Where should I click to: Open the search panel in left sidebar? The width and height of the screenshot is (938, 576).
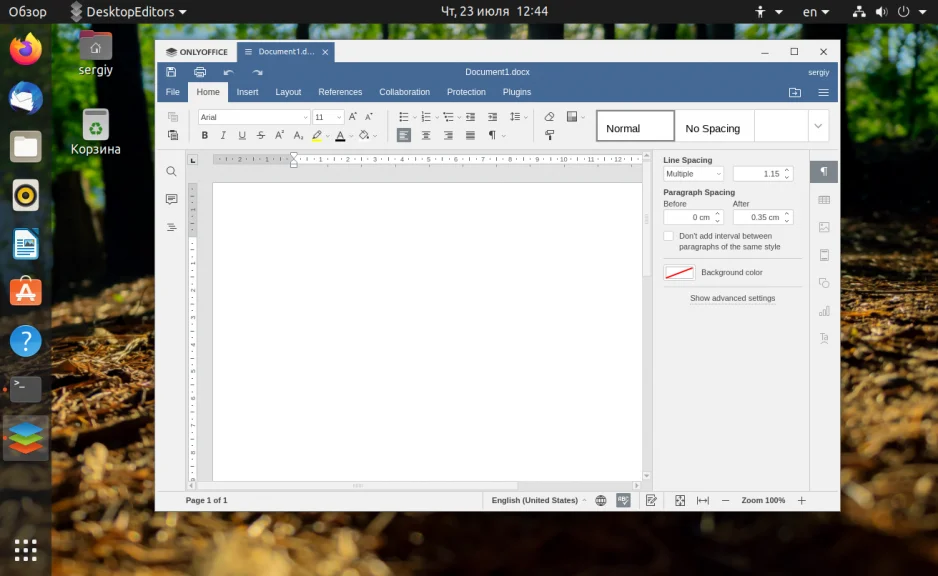click(x=171, y=172)
